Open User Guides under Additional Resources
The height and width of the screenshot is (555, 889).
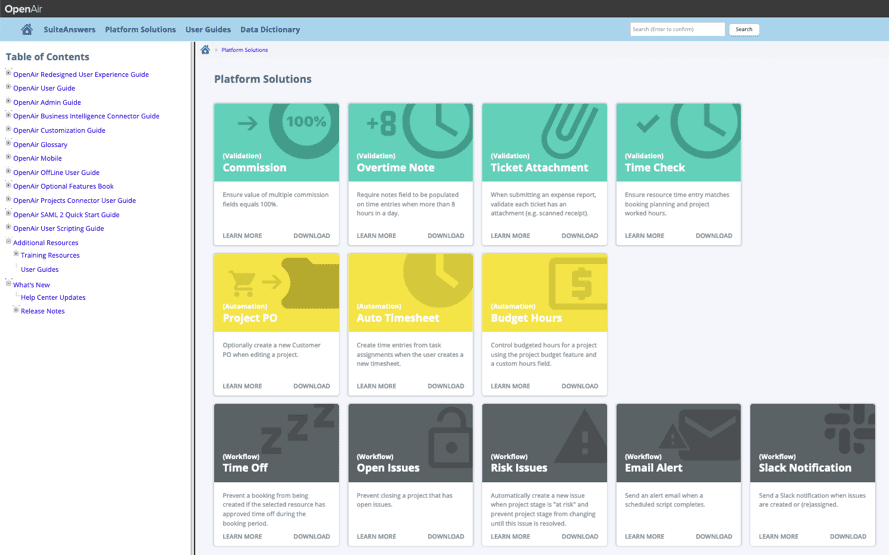coord(40,269)
